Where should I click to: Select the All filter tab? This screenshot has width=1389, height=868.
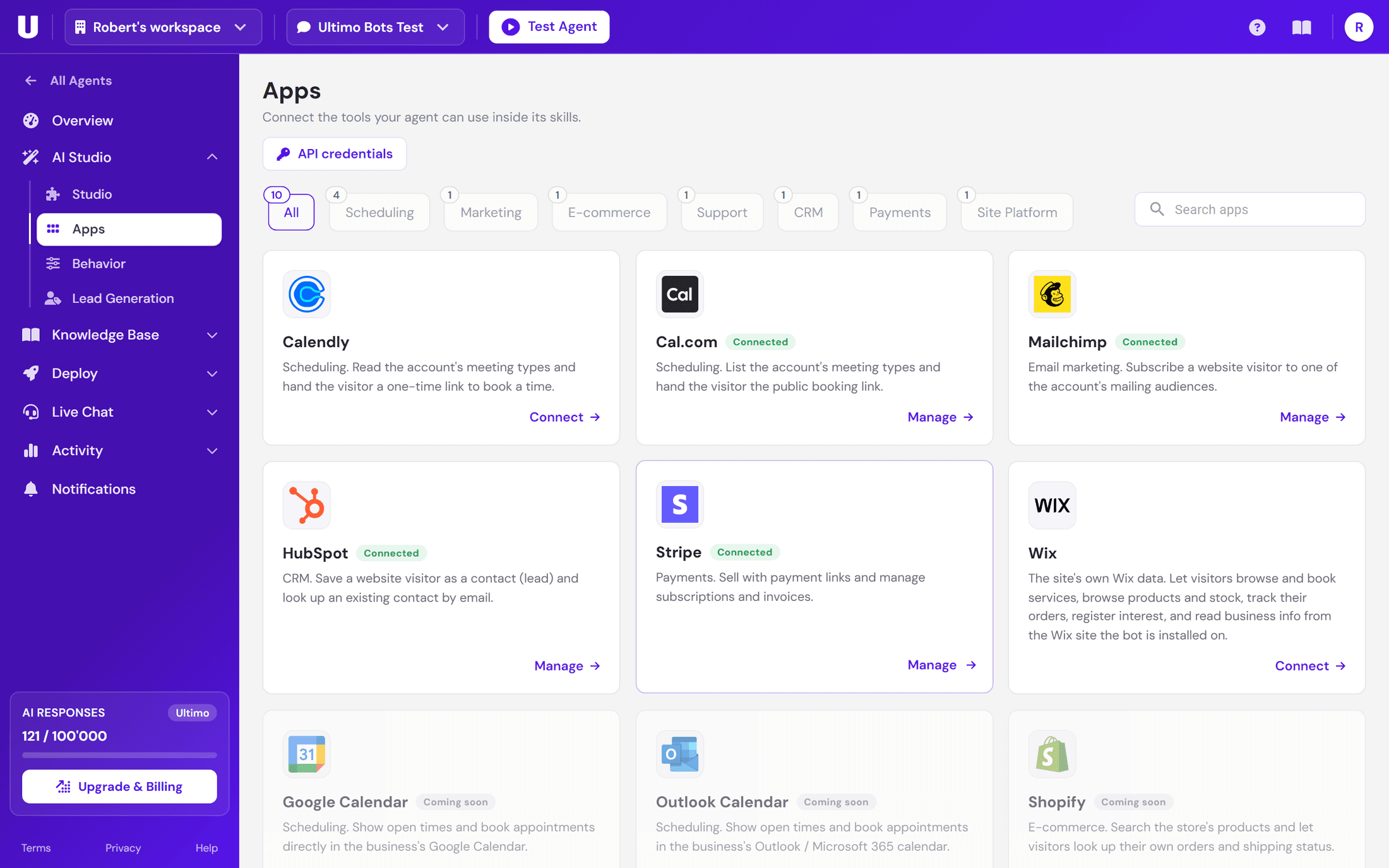[291, 212]
